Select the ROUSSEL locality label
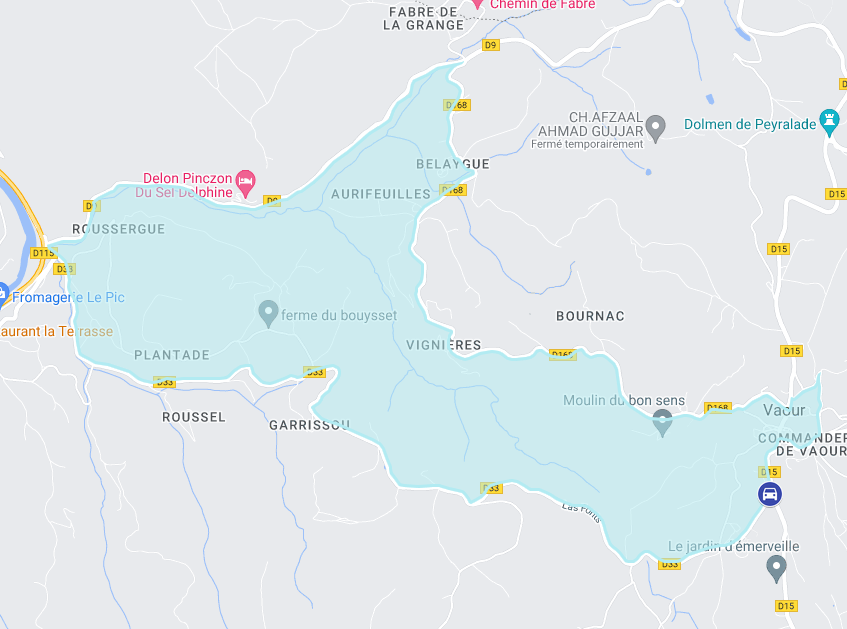This screenshot has width=847, height=629. pyautogui.click(x=194, y=417)
